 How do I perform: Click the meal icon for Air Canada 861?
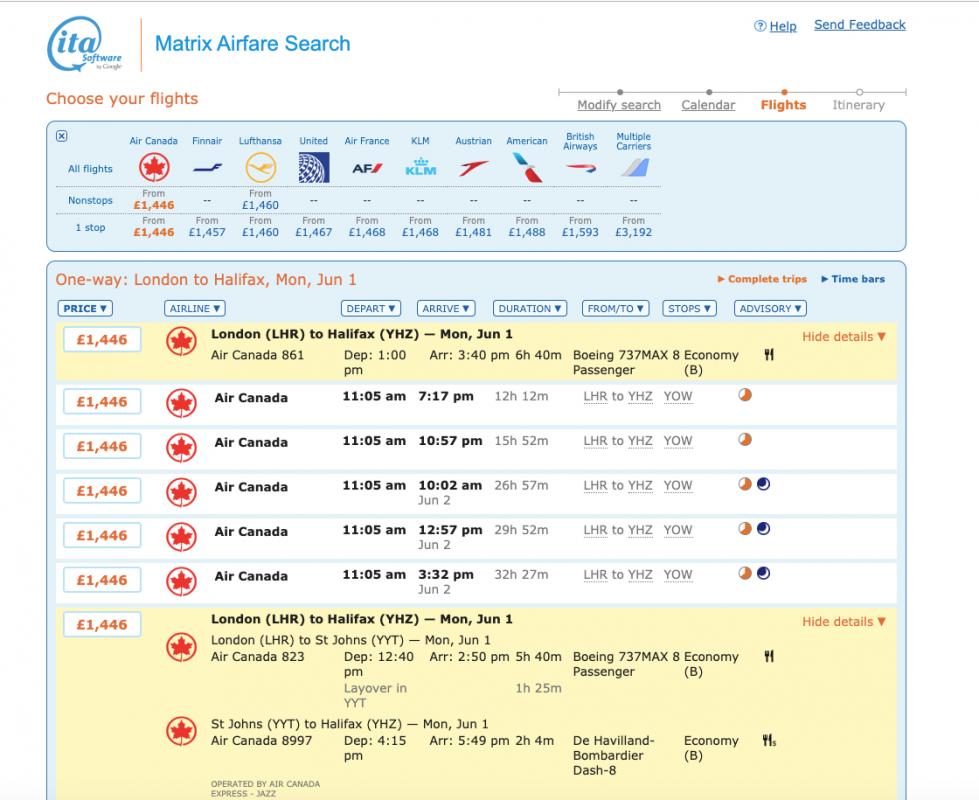click(x=769, y=355)
